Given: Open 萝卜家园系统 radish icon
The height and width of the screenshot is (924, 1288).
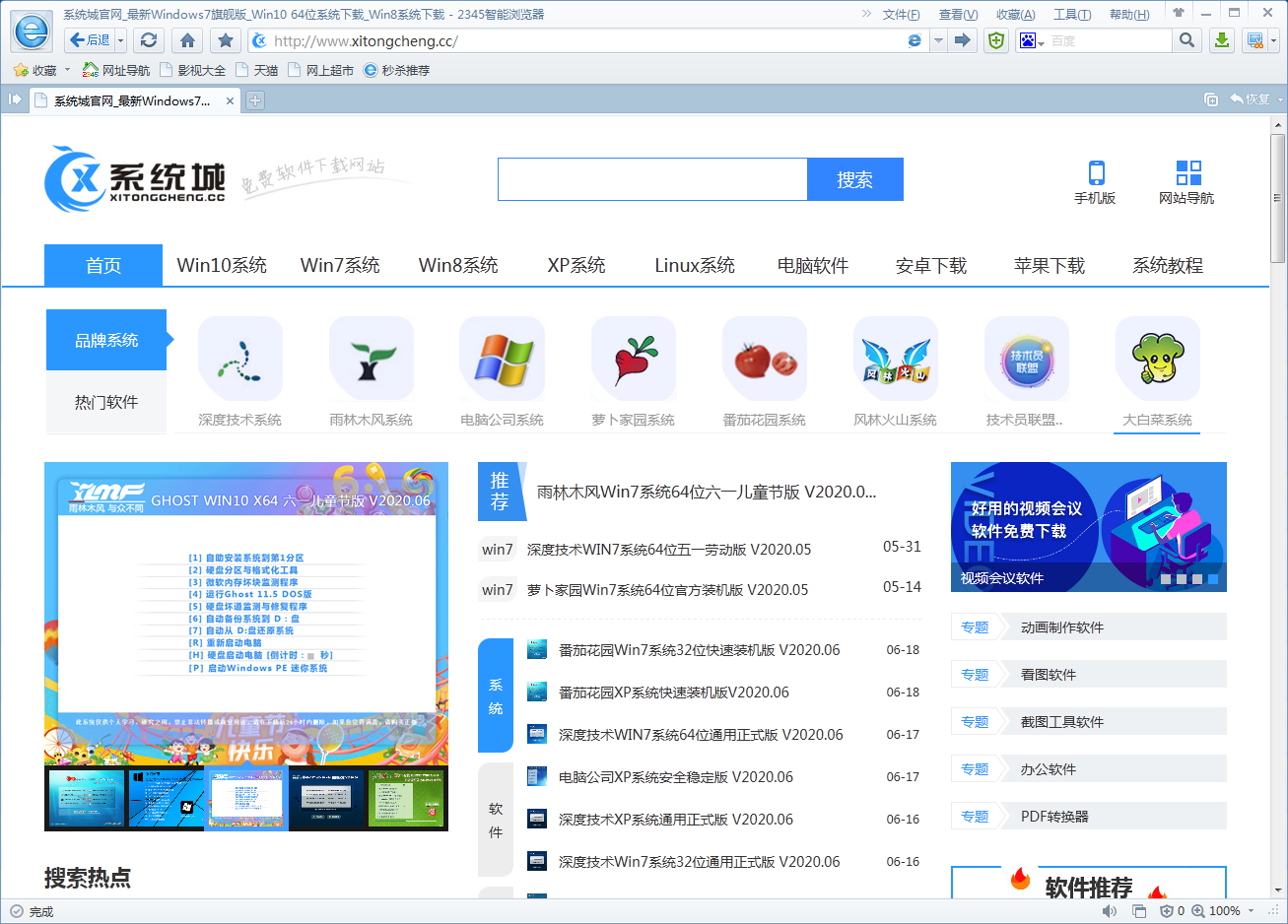Looking at the screenshot, I should 634,359.
